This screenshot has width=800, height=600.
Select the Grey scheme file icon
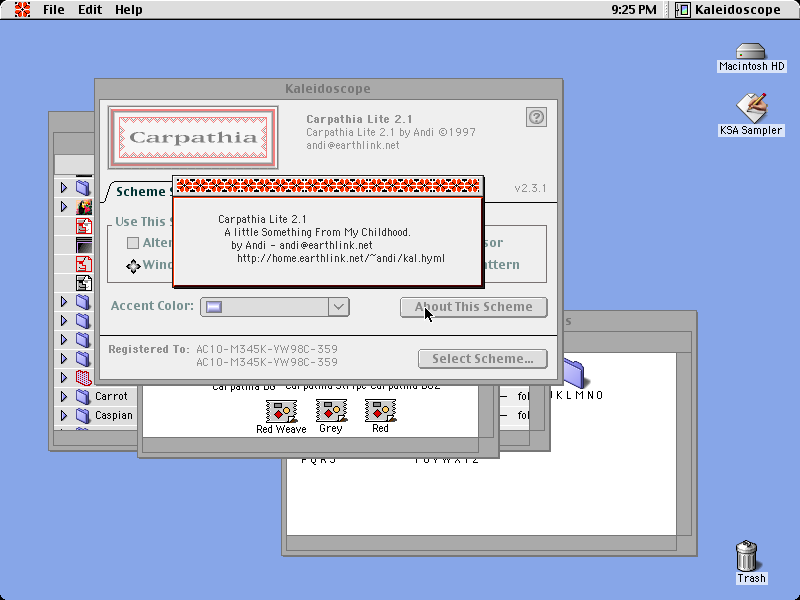pyautogui.click(x=331, y=411)
